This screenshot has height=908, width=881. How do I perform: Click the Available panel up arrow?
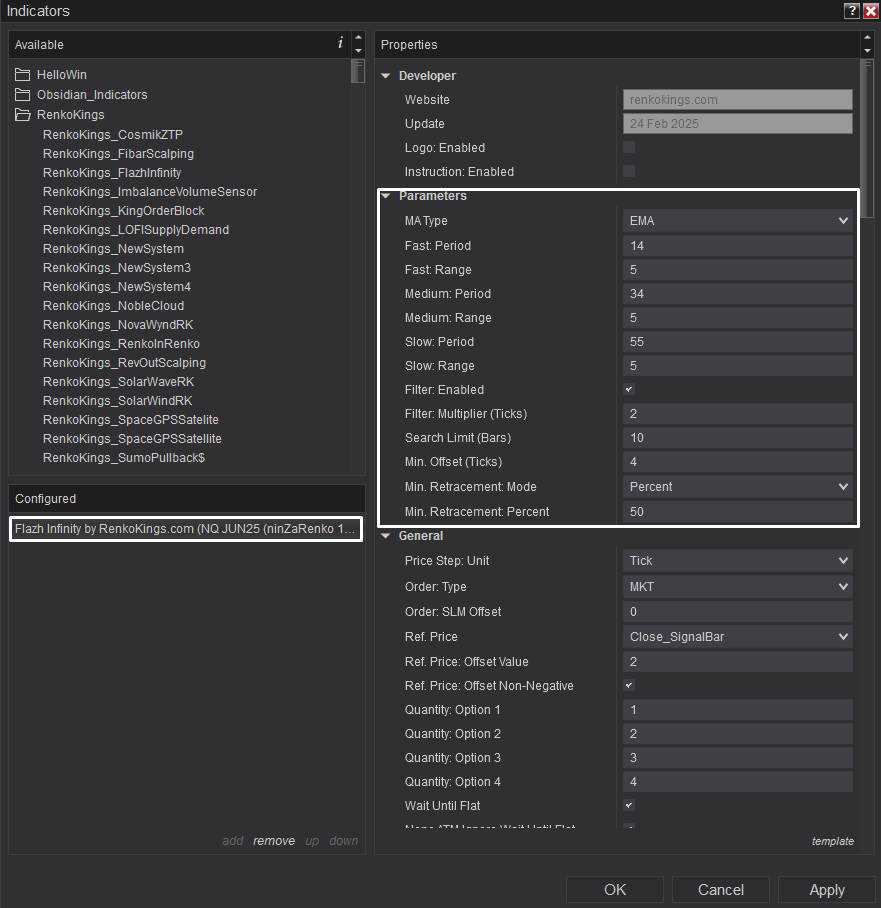[x=359, y=37]
